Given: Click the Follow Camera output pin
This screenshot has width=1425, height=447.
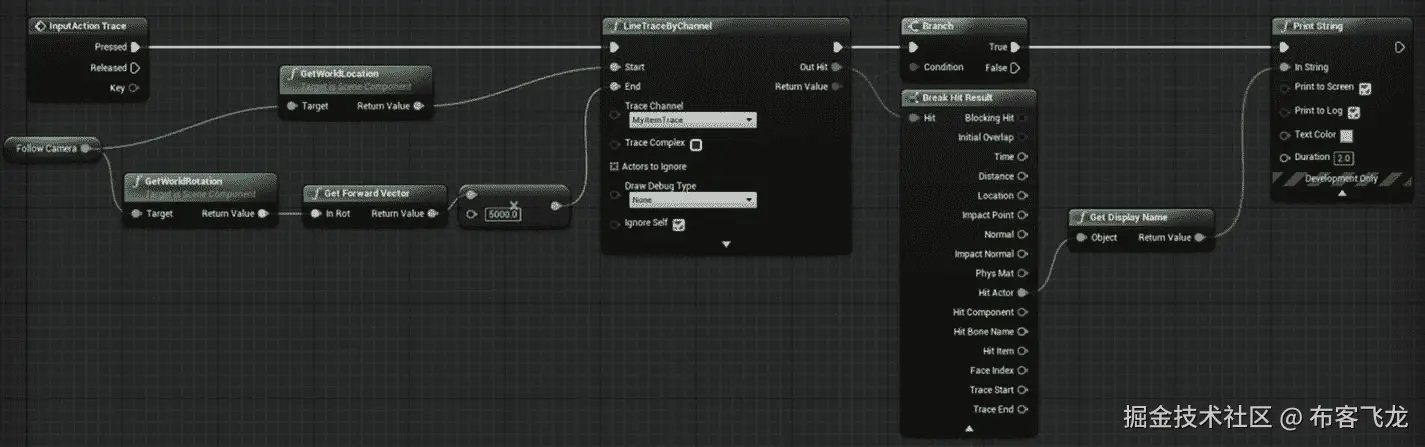Looking at the screenshot, I should 85,148.
